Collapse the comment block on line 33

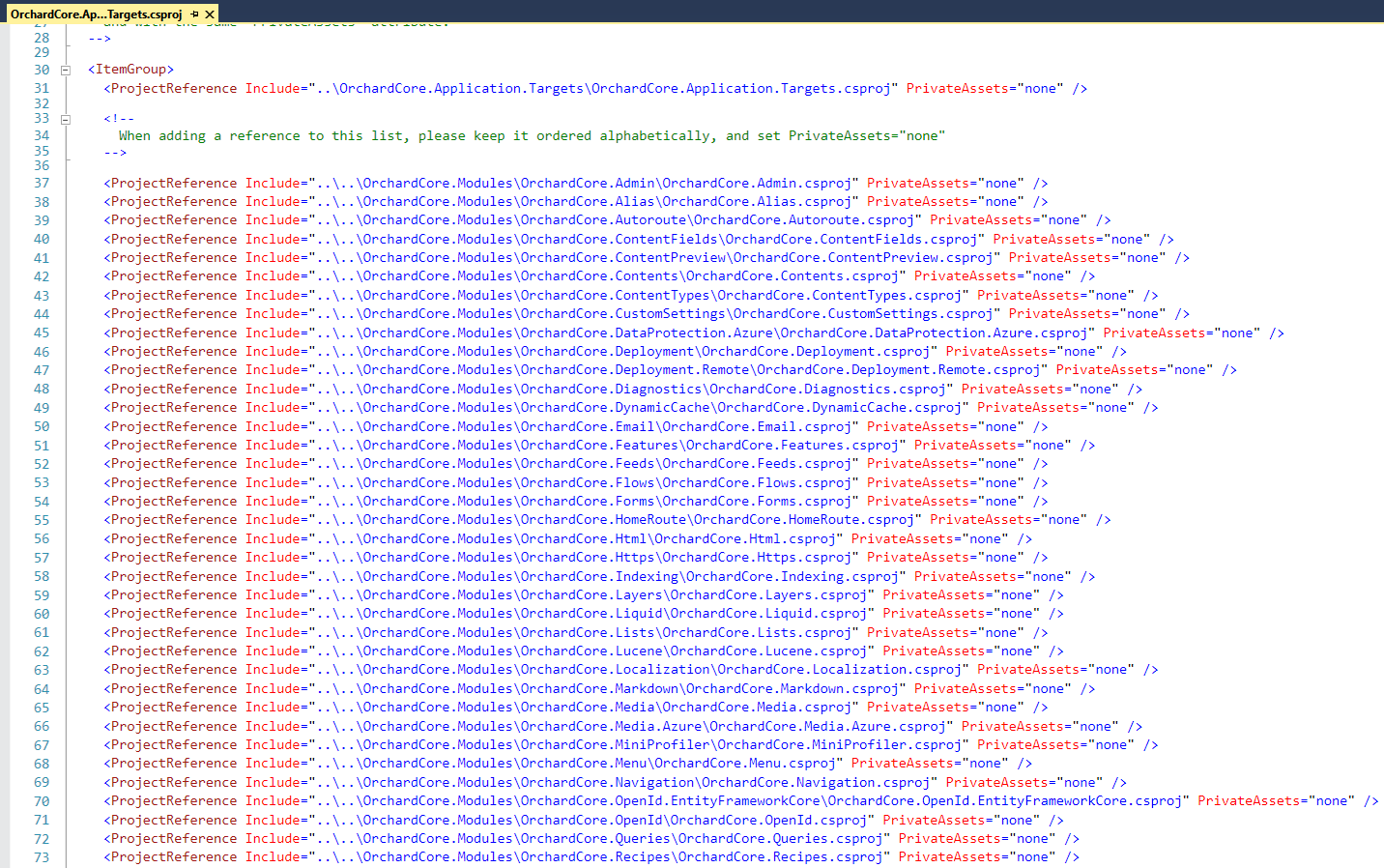tap(66, 119)
